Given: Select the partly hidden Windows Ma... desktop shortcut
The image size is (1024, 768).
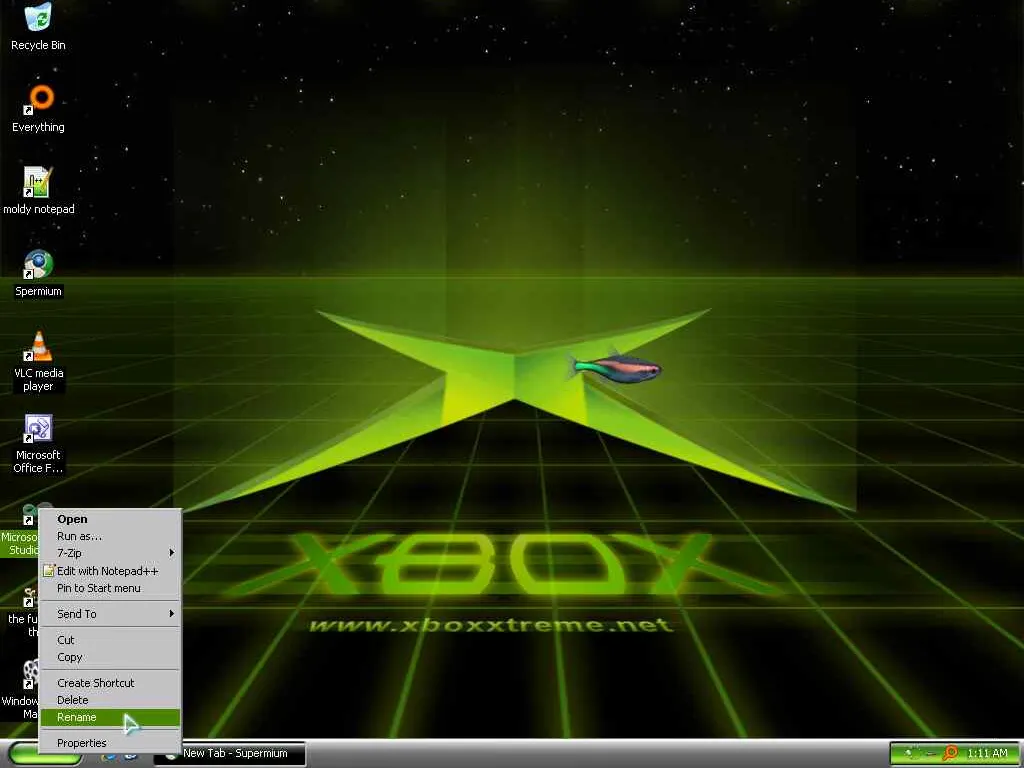Looking at the screenshot, I should pyautogui.click(x=20, y=689).
